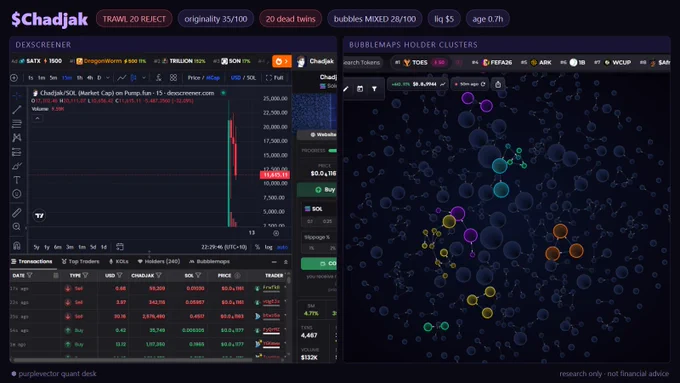Screen dimensions: 680x383
Task: Click the green Buy button
Action: click(317, 190)
